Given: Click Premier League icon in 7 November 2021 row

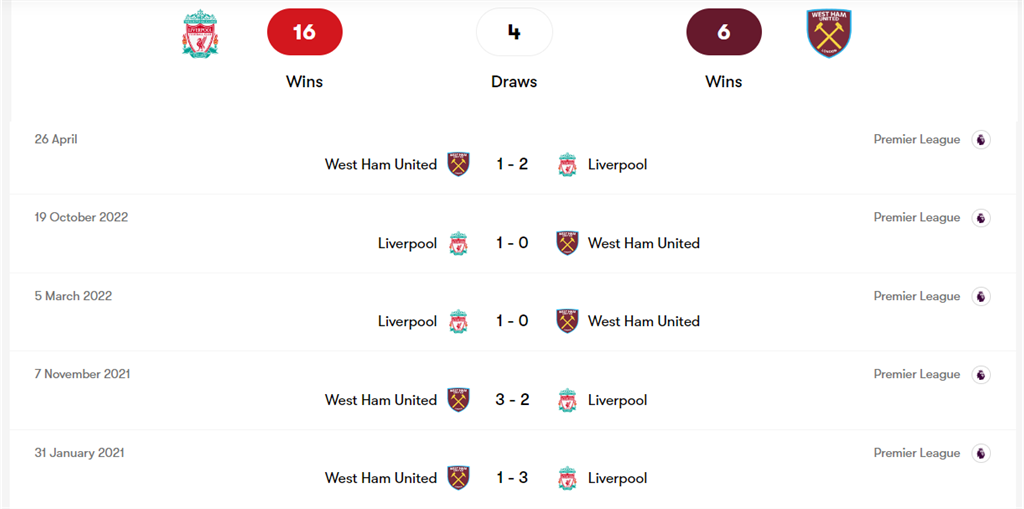Looking at the screenshot, I should pyautogui.click(x=981, y=375).
